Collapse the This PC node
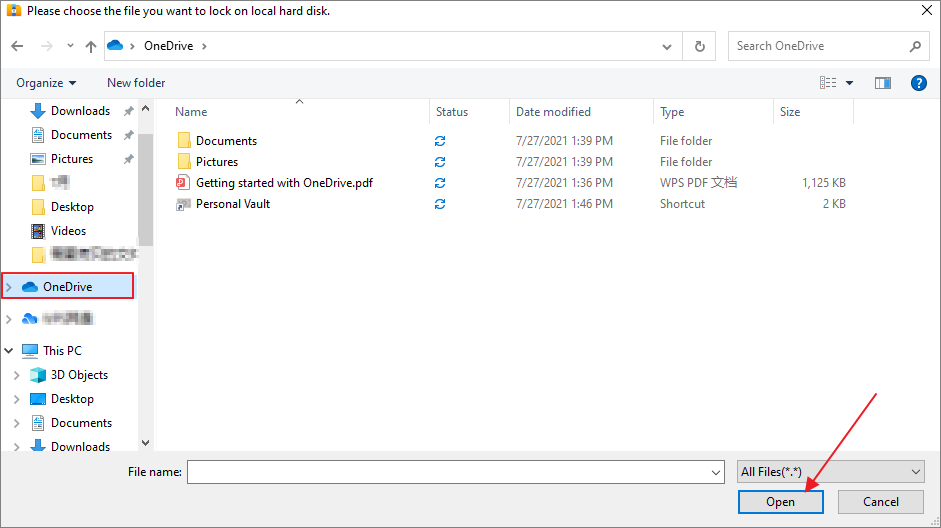This screenshot has width=941, height=528. click(x=9, y=350)
